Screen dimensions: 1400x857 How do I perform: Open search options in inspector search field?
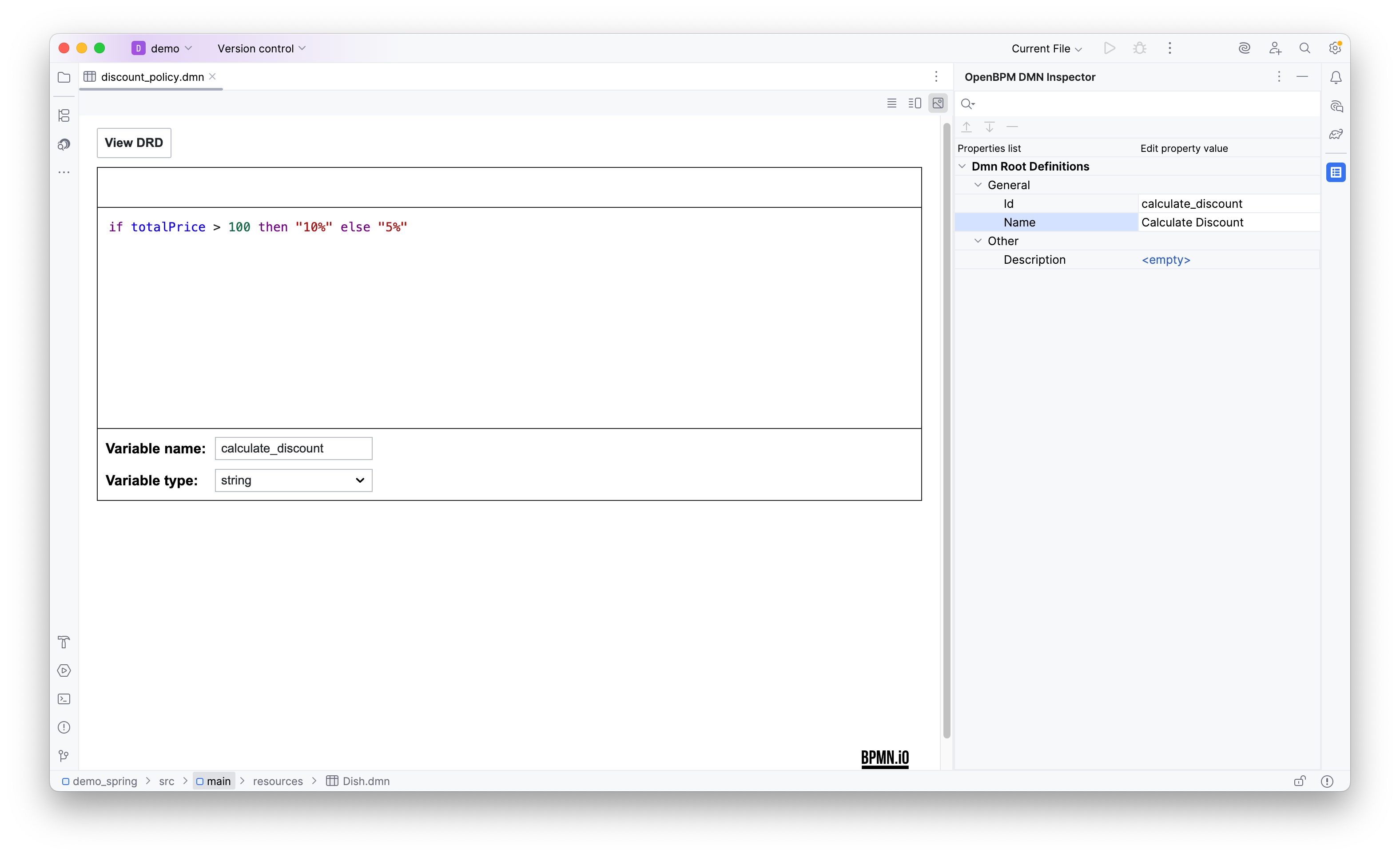coord(968,104)
